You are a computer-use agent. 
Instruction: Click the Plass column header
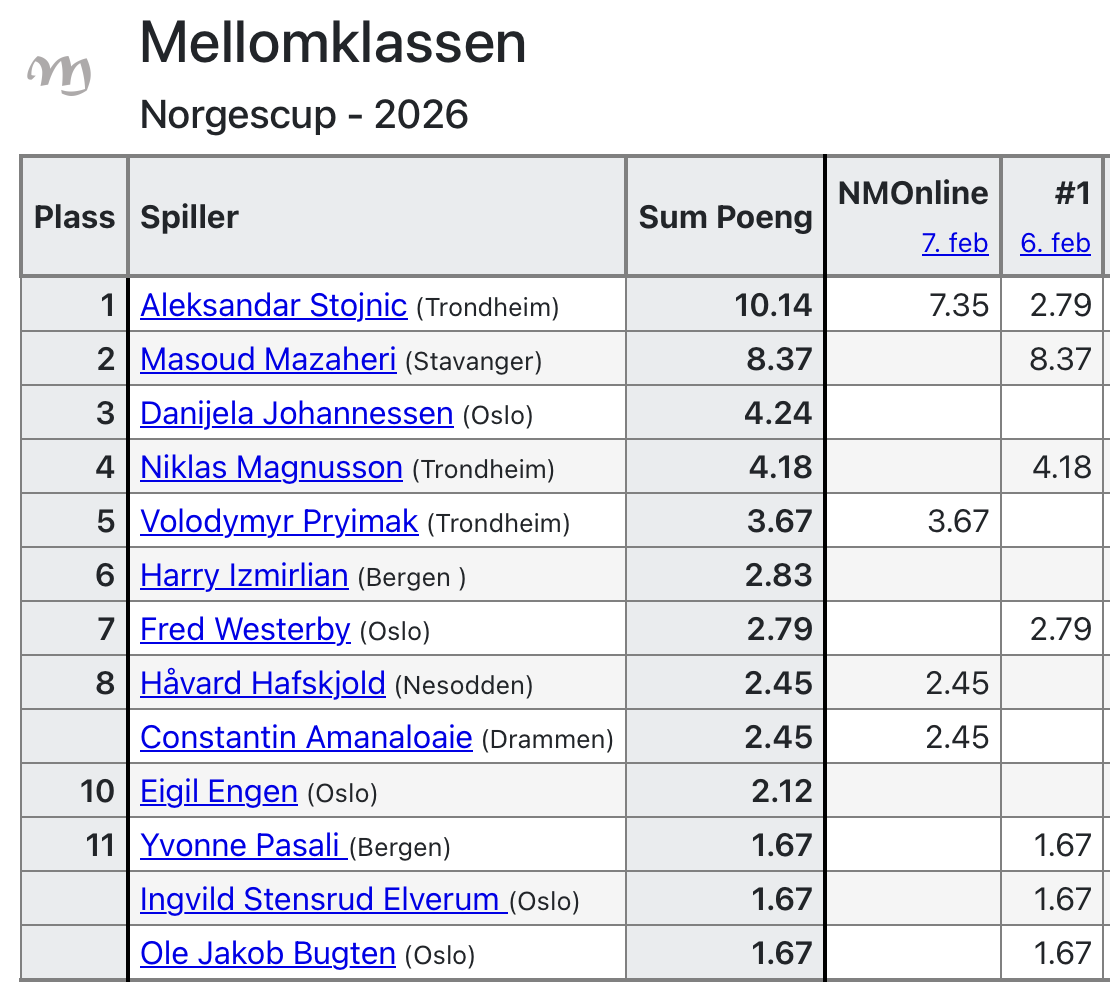pos(74,217)
